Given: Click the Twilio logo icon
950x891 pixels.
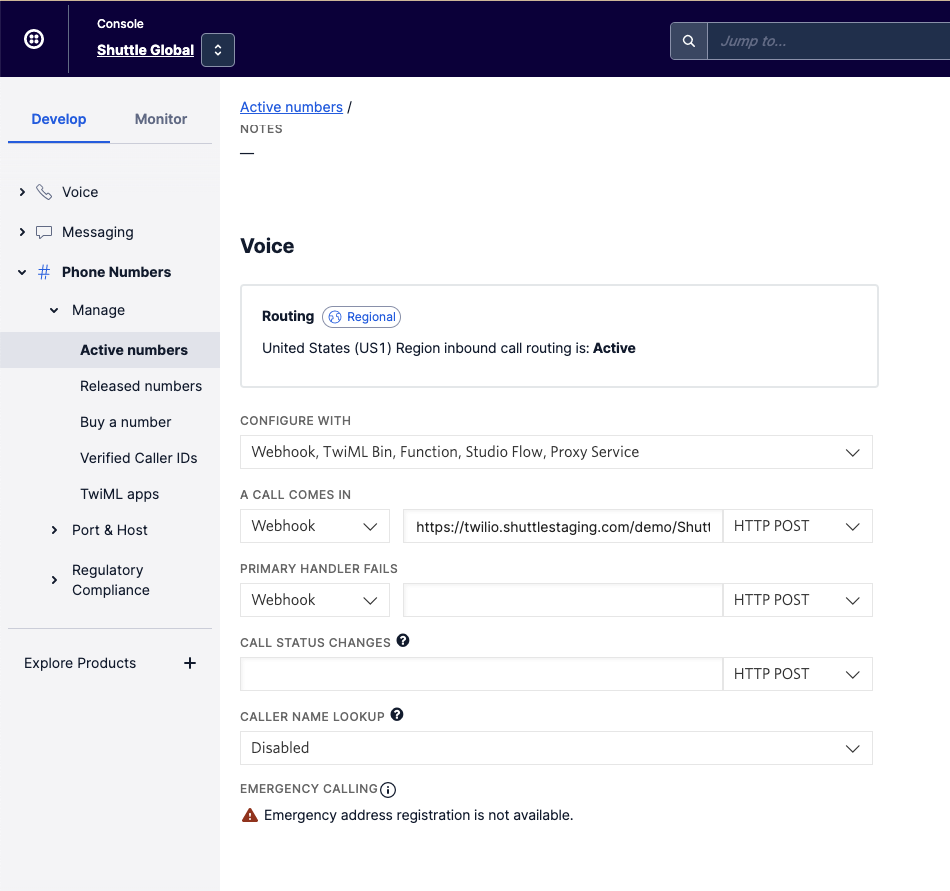Looking at the screenshot, I should click(x=34, y=39).
